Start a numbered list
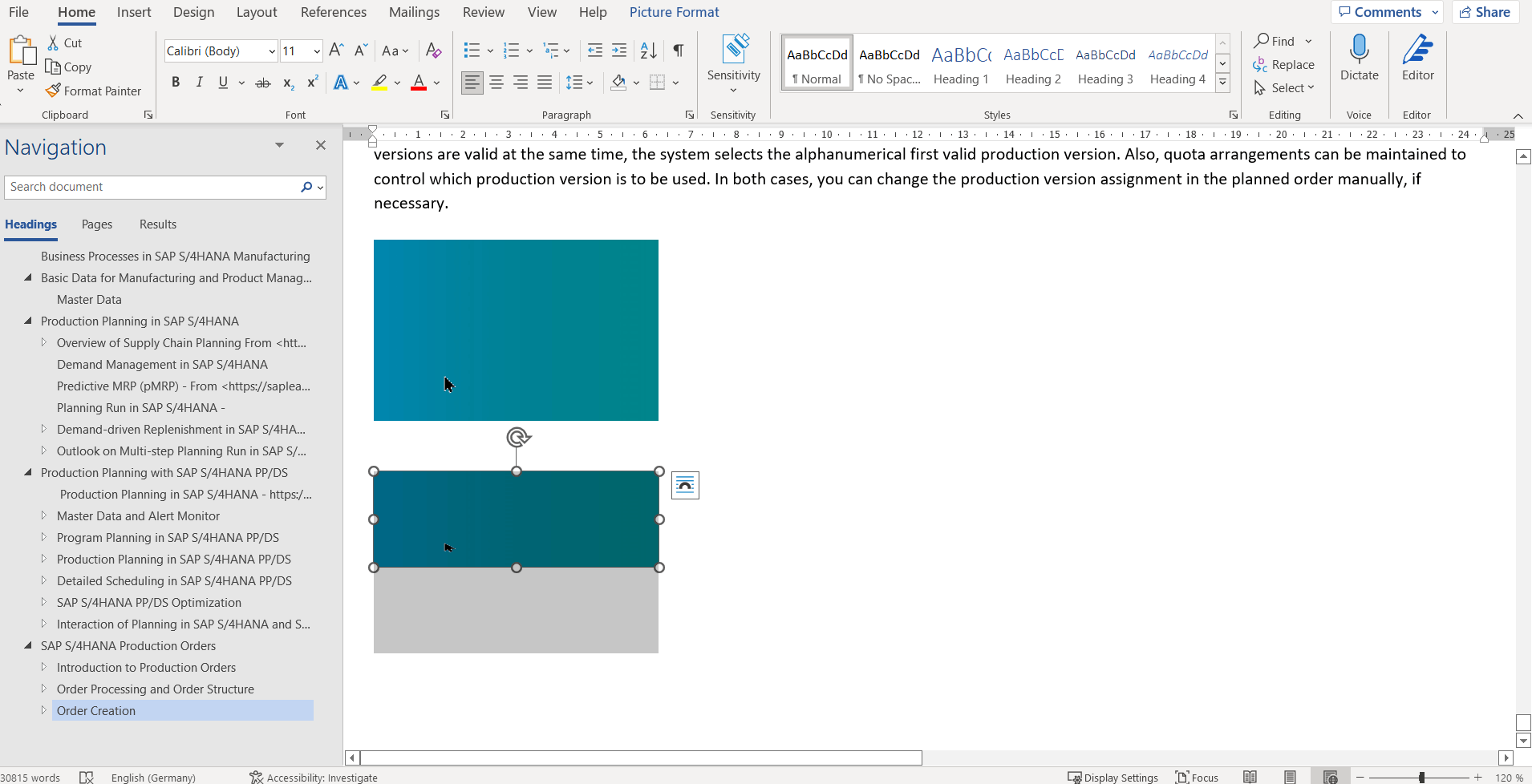The height and width of the screenshot is (784, 1532). click(511, 51)
